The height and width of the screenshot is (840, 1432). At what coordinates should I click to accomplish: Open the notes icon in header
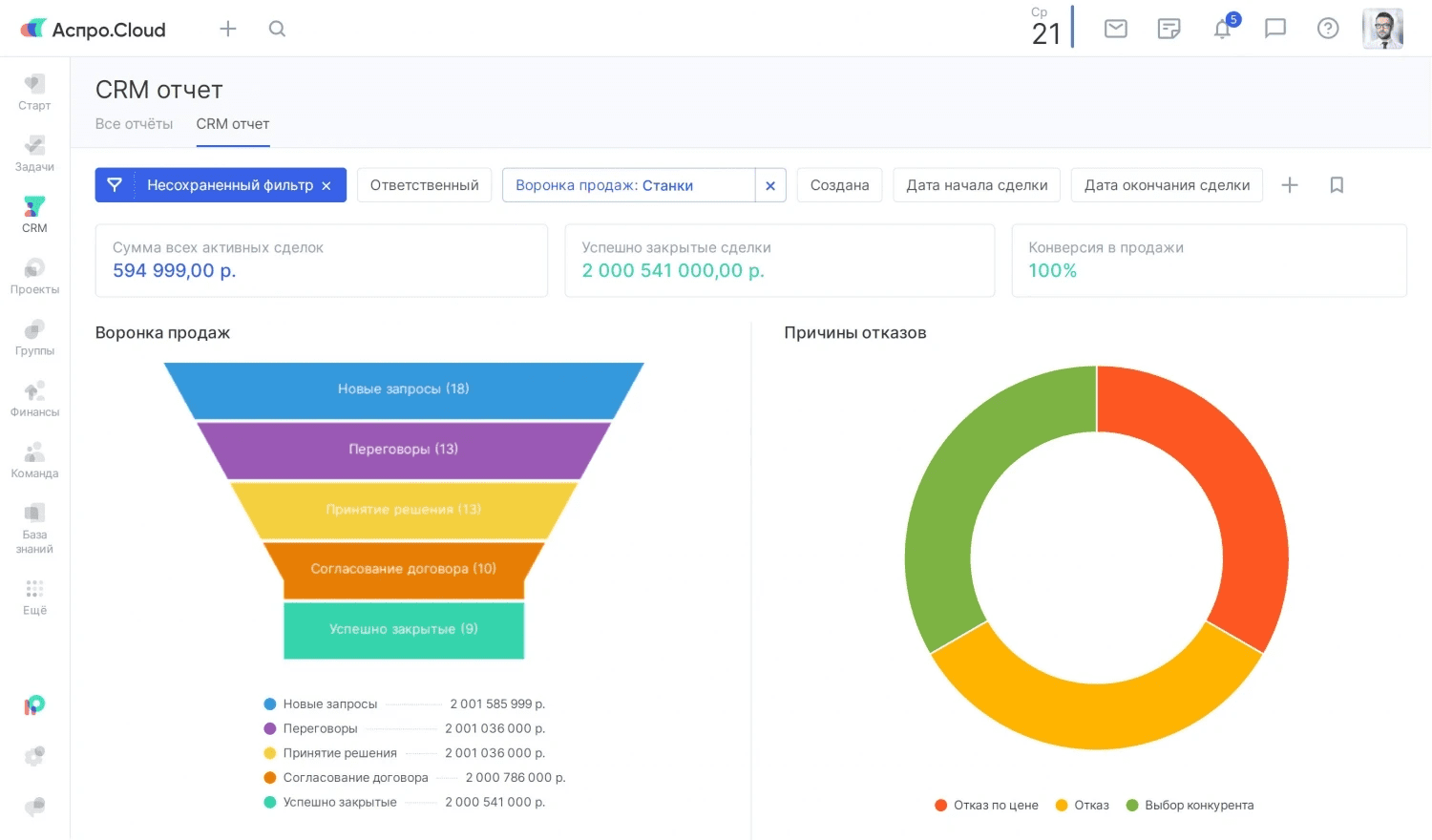click(1169, 29)
